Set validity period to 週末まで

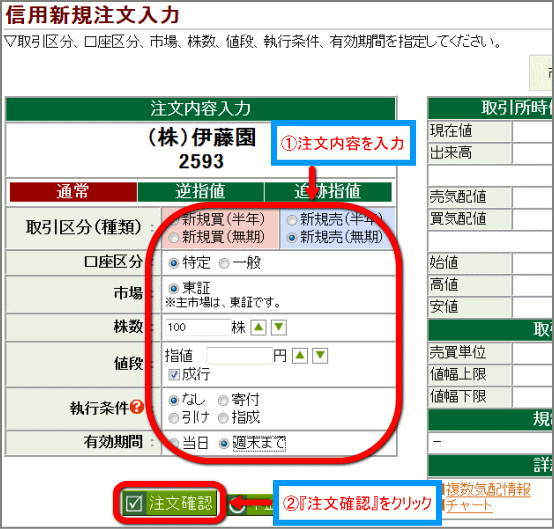224,443
